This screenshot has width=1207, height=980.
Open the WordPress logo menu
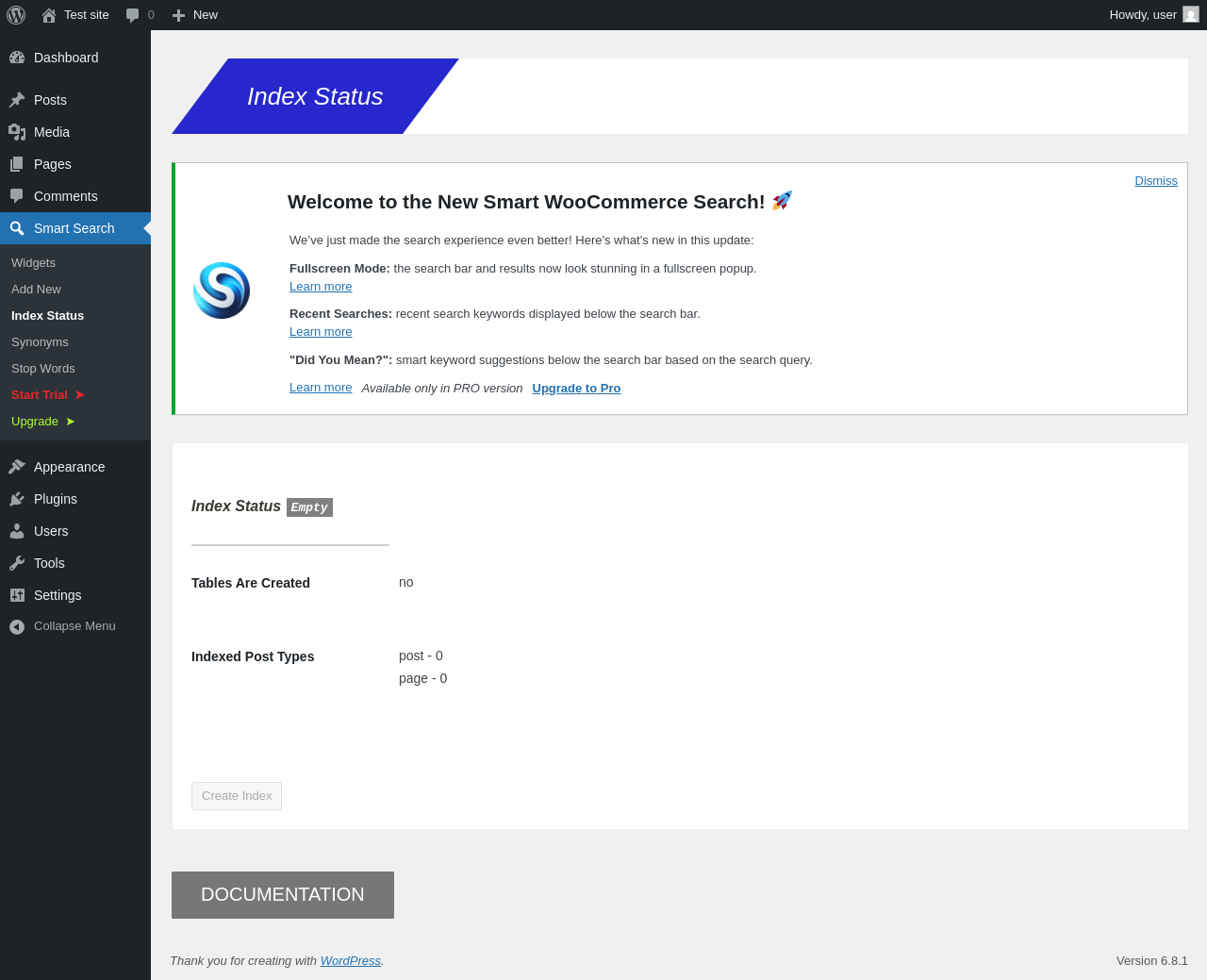coord(16,15)
